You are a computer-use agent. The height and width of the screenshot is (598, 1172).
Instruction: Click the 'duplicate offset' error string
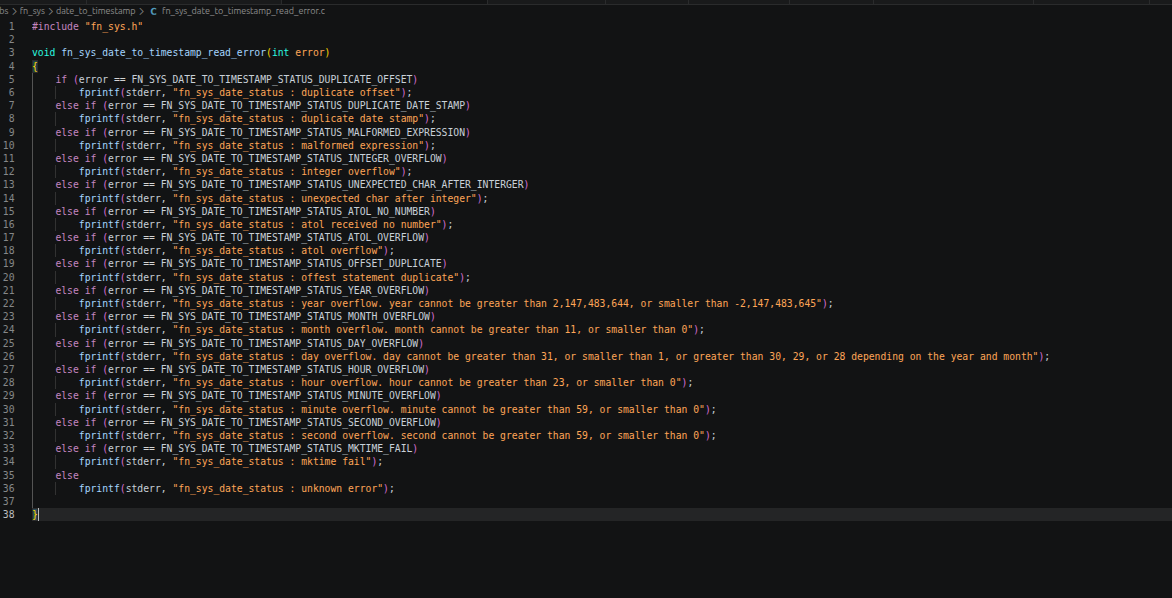[289, 92]
